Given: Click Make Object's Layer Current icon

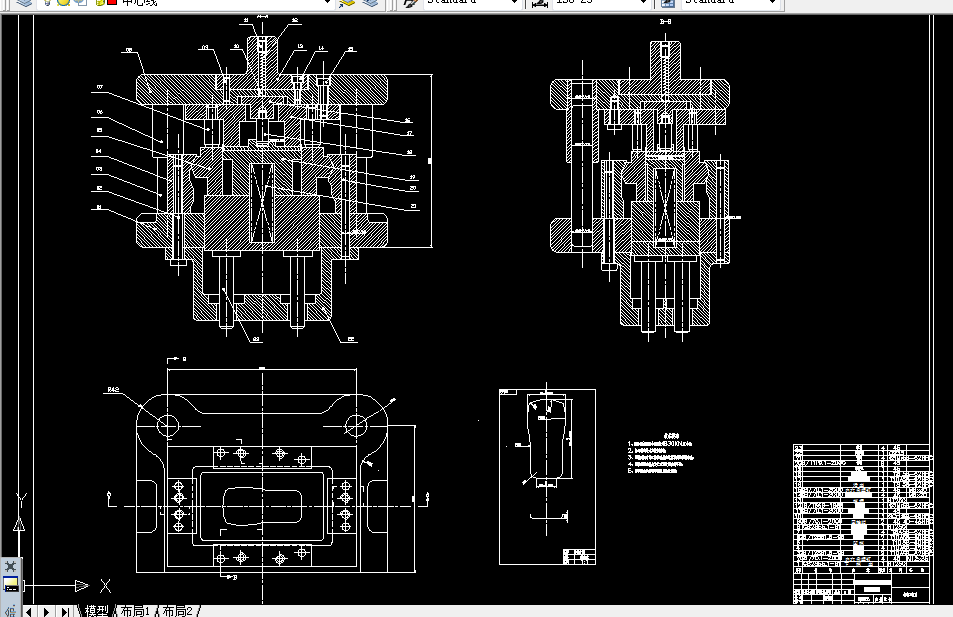Looking at the screenshot, I should [x=347, y=2].
